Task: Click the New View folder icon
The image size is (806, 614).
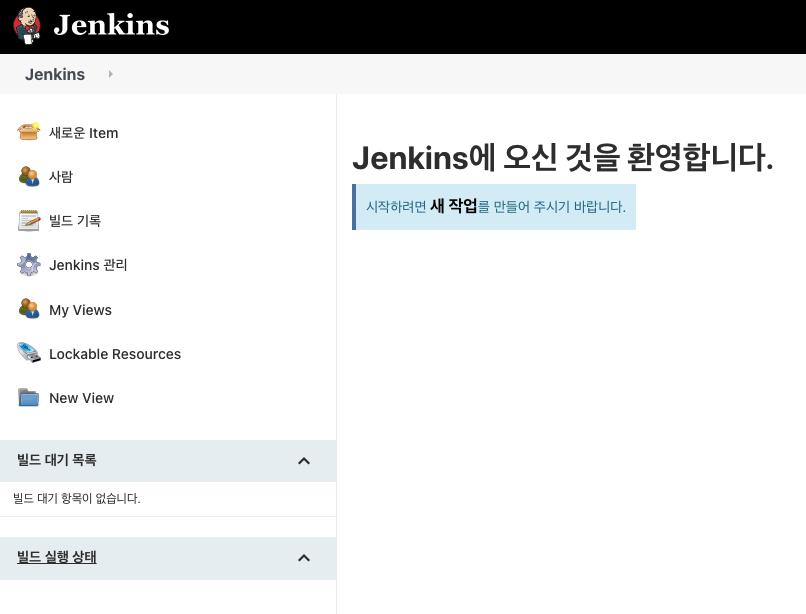Action: pos(29,398)
